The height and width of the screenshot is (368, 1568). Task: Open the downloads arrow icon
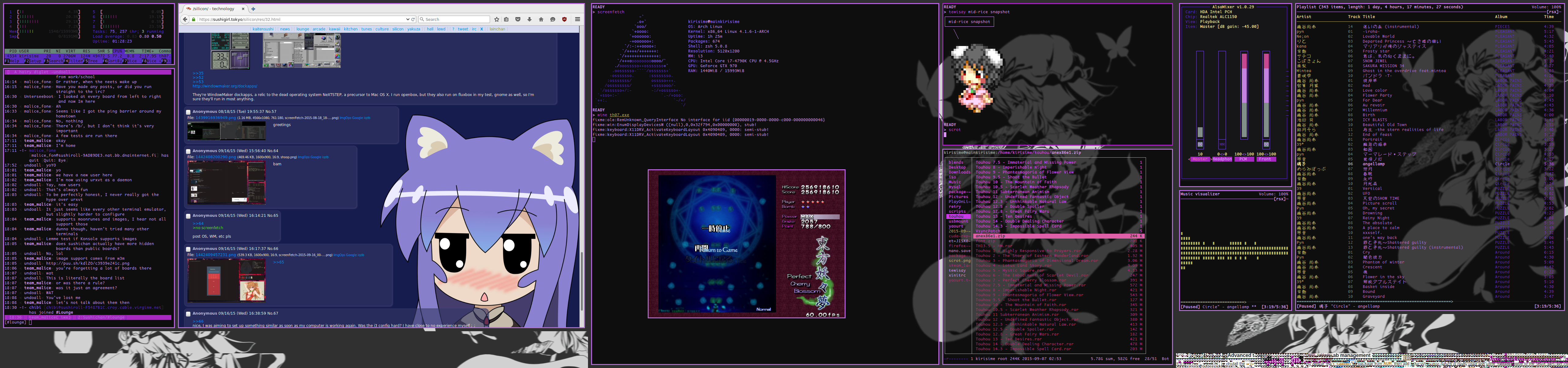click(530, 20)
